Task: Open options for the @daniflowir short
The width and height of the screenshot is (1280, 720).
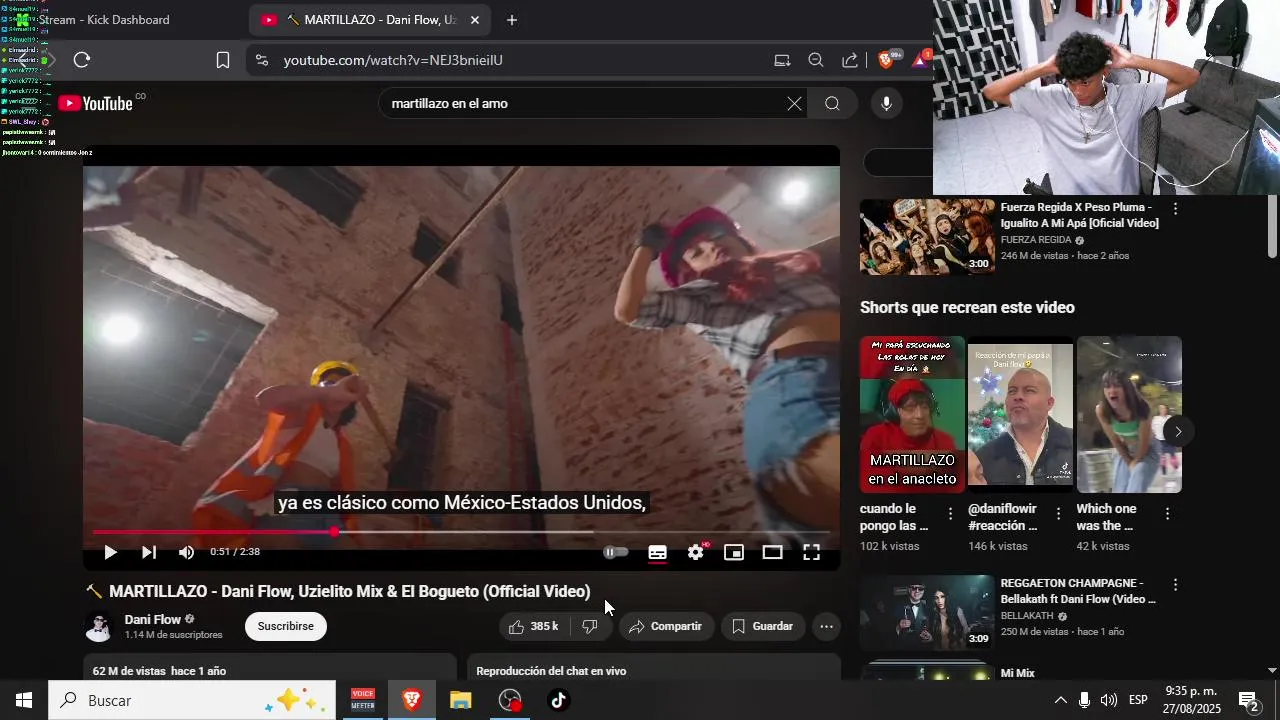Action: [x=1058, y=514]
